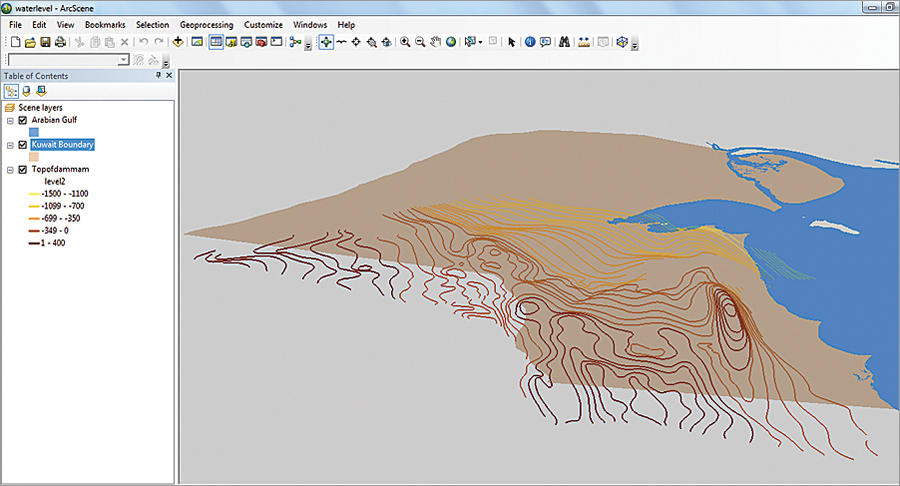The height and width of the screenshot is (486, 900).
Task: Select the Kuwait Boundary layer name
Action: point(62,145)
